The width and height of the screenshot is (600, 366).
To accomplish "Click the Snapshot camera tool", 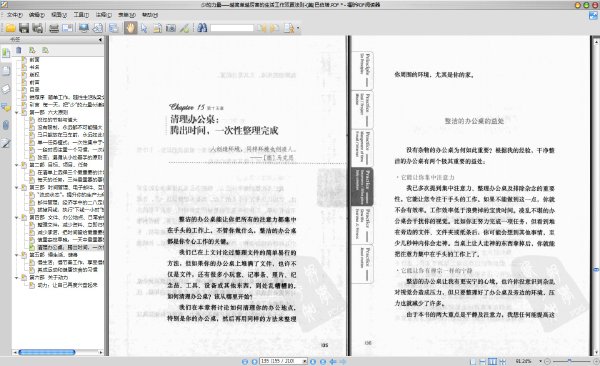I will click(171, 28).
